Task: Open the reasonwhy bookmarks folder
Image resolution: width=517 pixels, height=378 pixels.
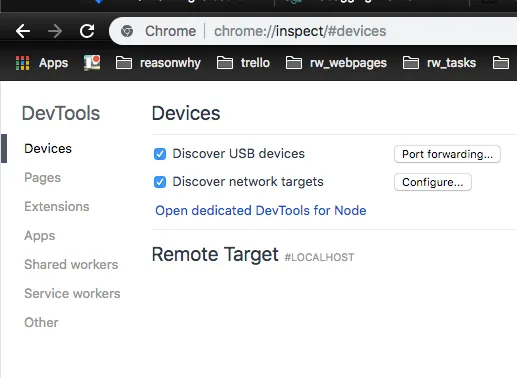Action: tap(158, 63)
